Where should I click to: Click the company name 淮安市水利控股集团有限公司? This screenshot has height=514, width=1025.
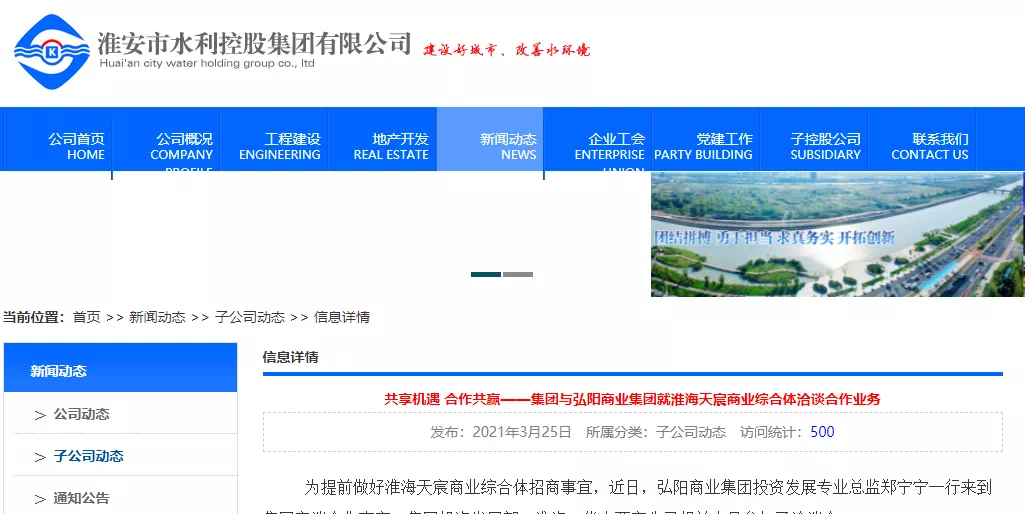(x=254, y=43)
